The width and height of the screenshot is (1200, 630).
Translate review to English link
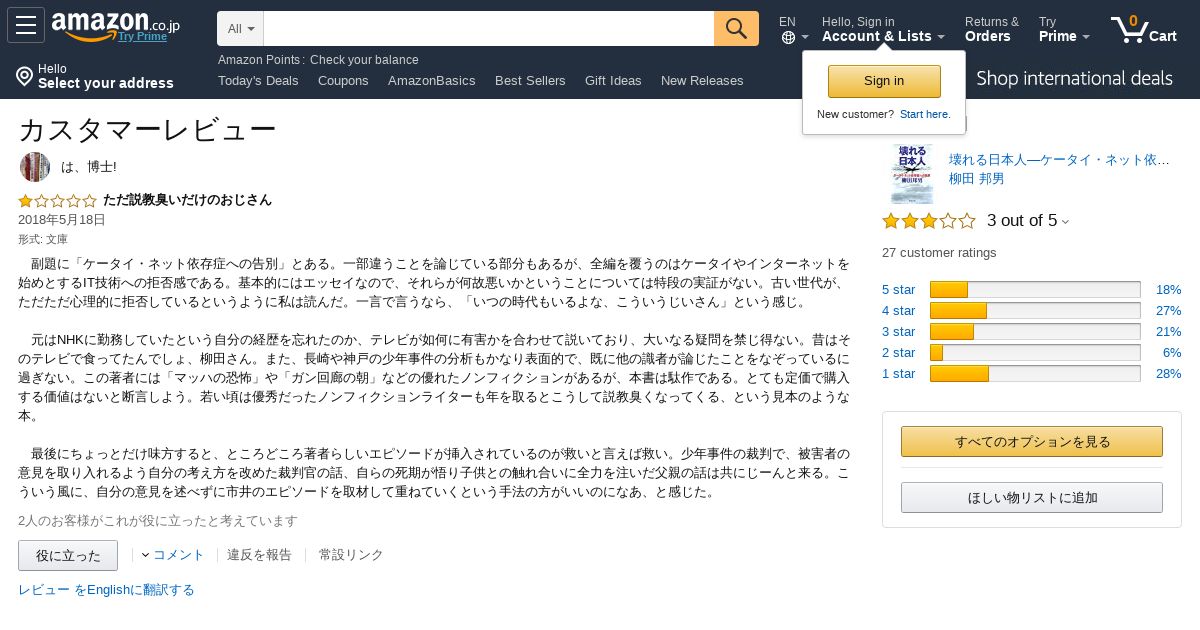click(106, 590)
